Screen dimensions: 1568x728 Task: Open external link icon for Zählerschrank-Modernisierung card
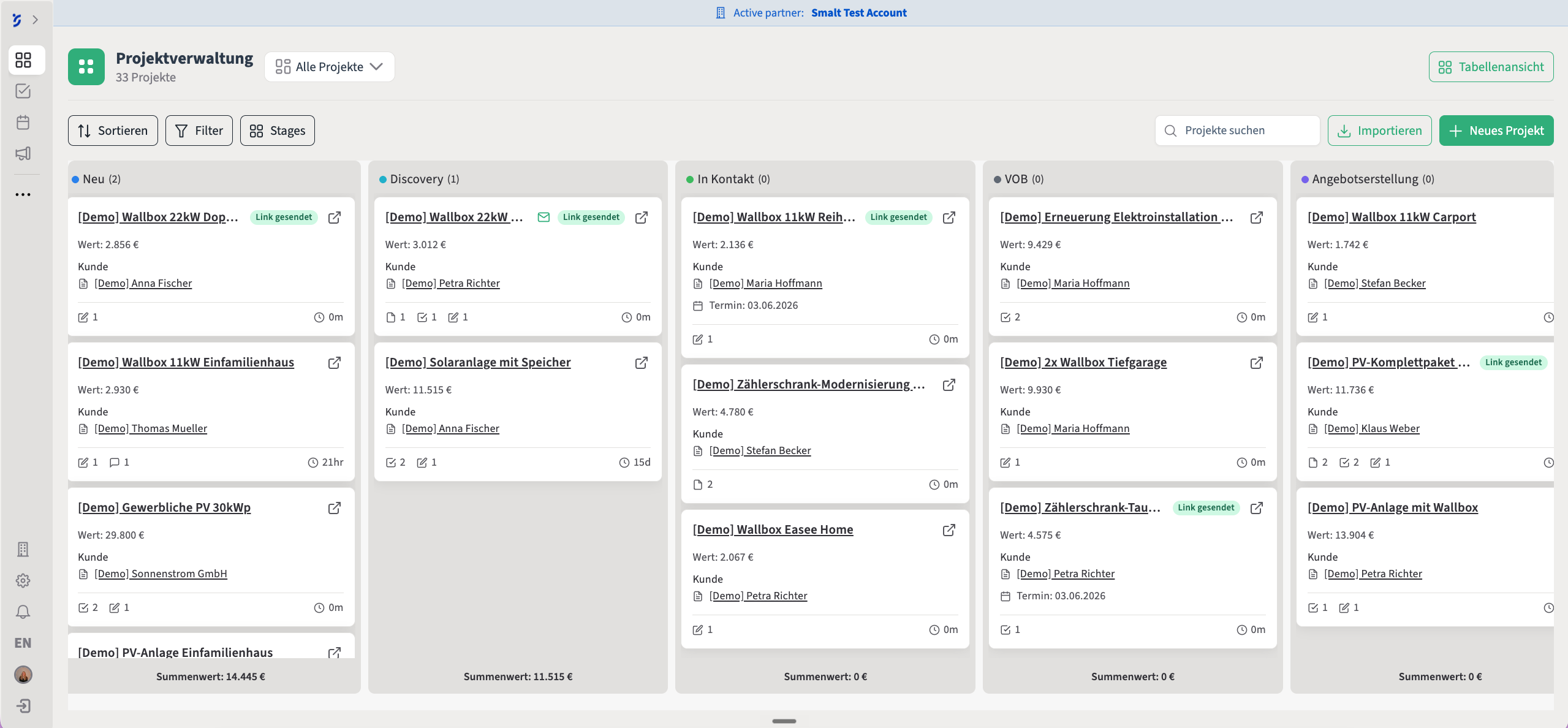(x=949, y=385)
